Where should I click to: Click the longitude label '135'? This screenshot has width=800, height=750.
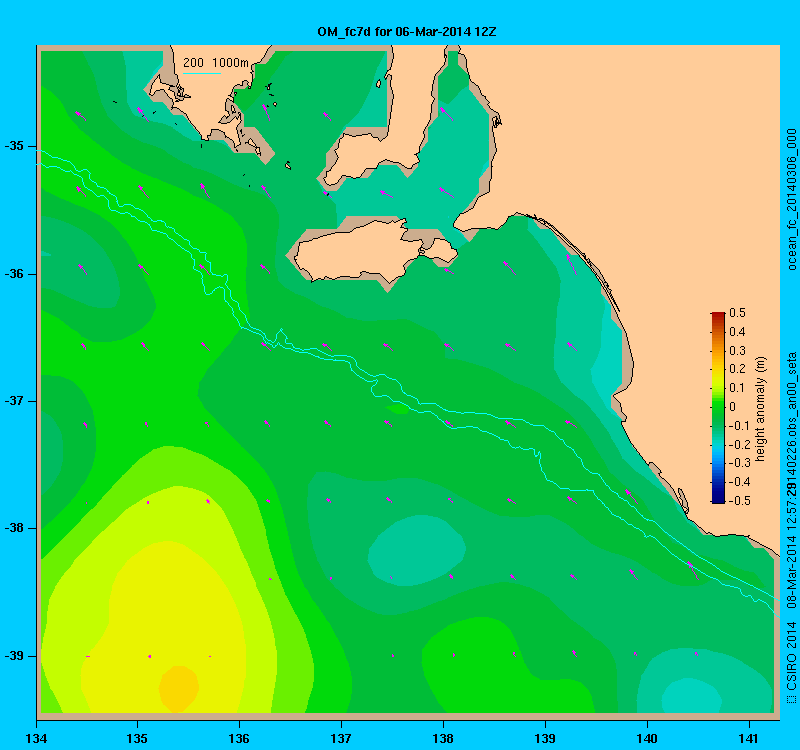(x=137, y=739)
